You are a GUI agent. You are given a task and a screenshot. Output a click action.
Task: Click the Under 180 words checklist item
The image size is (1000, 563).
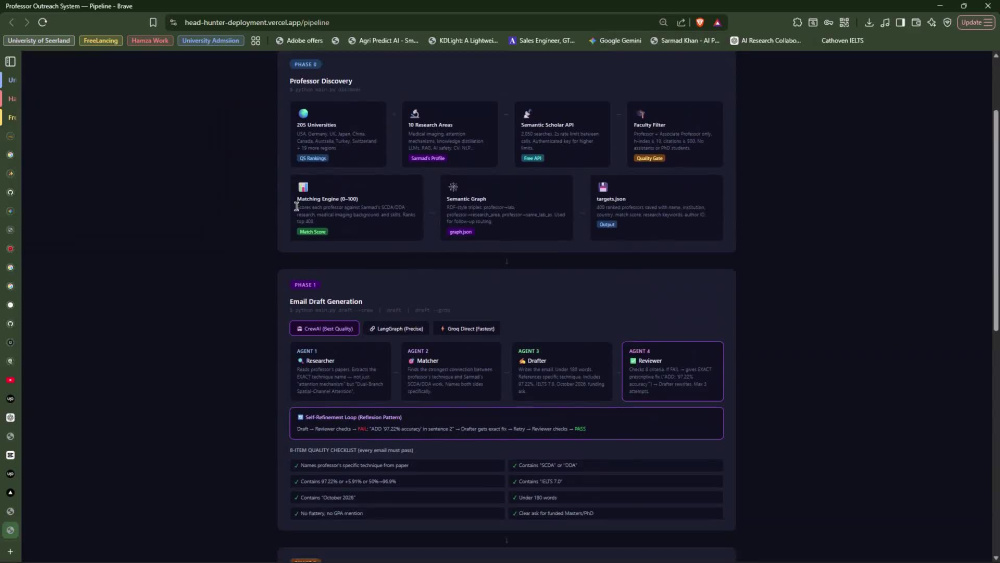point(615,497)
